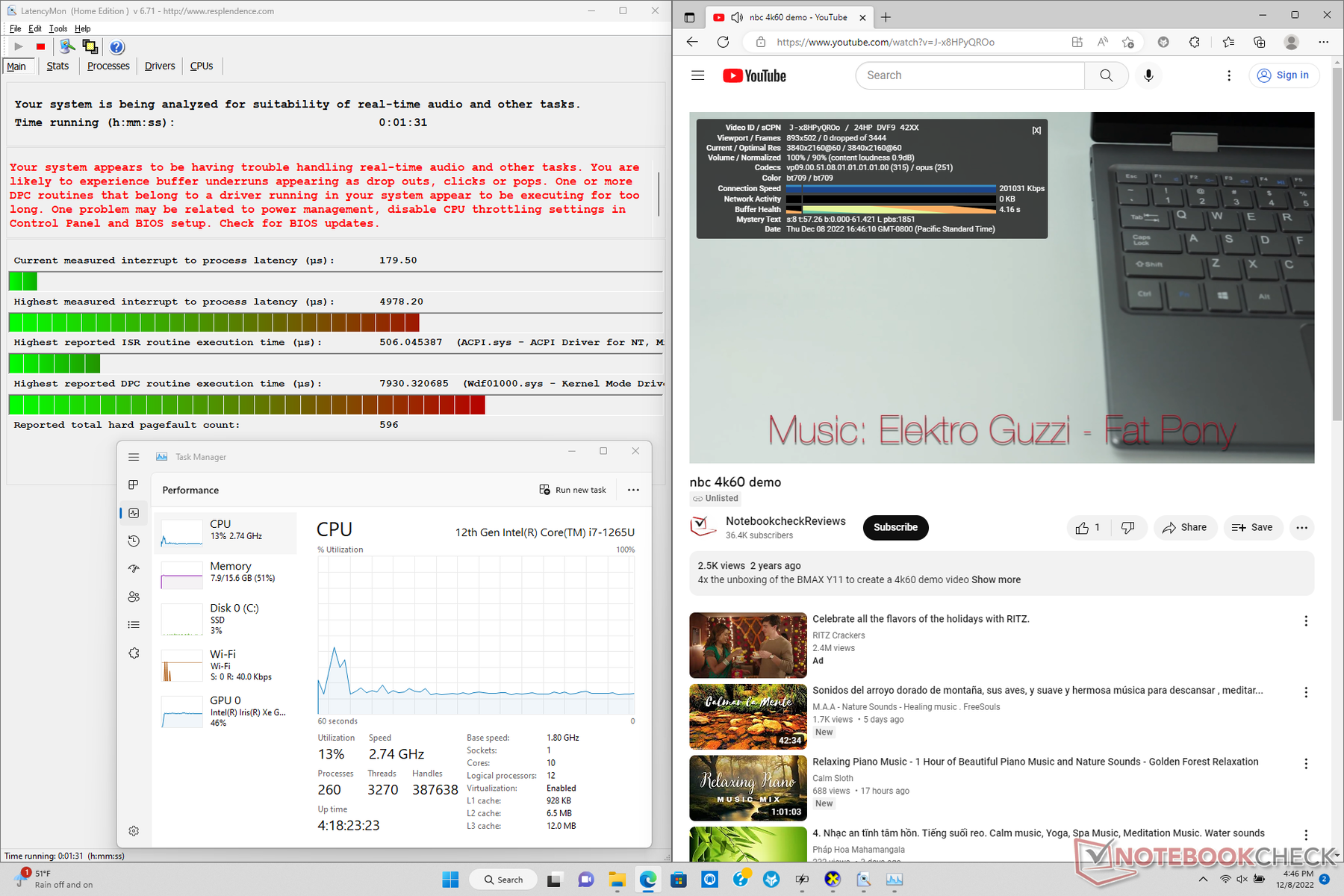This screenshot has height=896, width=1344.
Task: Open the Relaxing Piano Music video thumbnail
Action: coord(748,788)
